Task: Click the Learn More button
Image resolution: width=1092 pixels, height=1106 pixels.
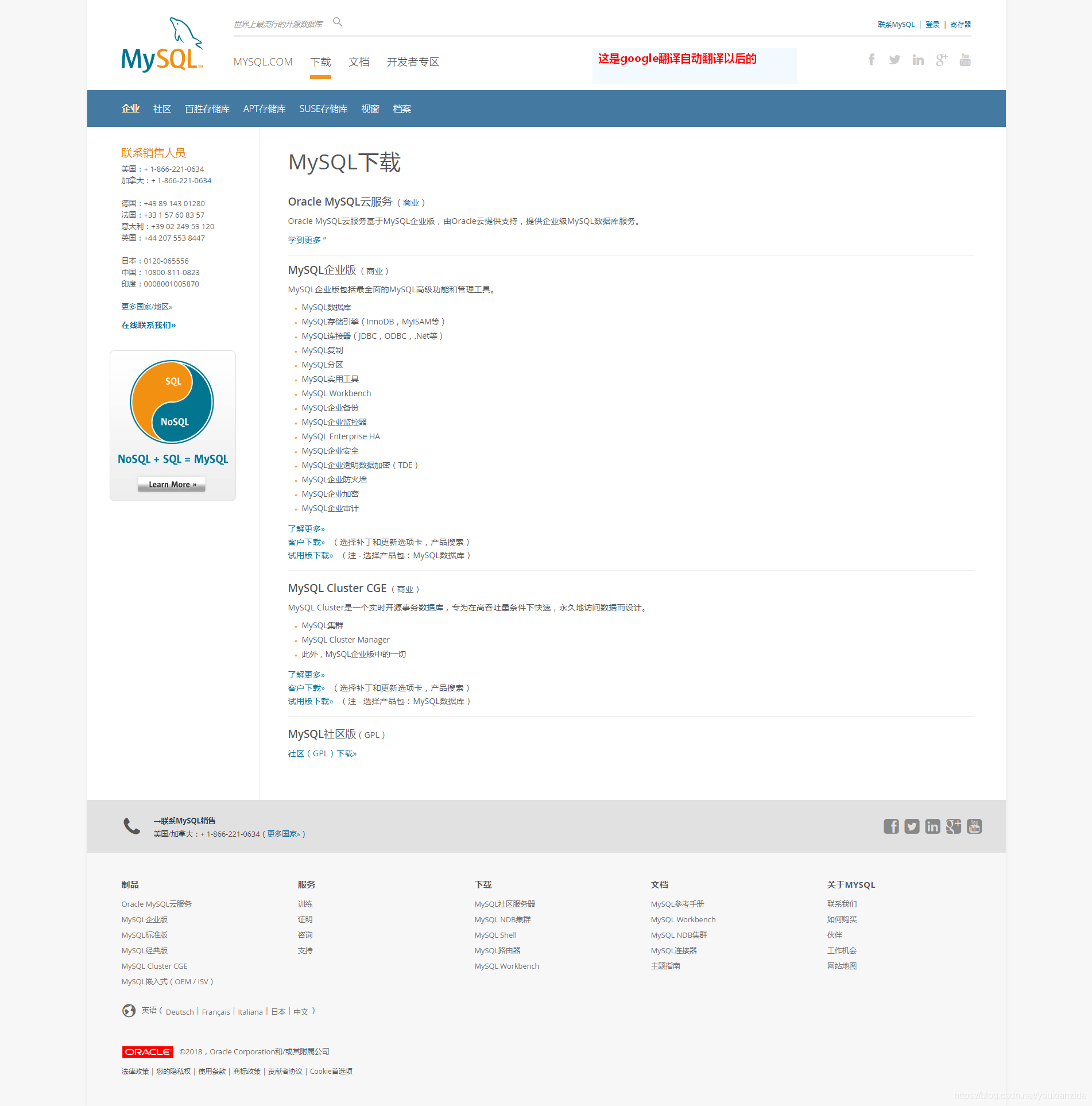Action: coord(172,485)
